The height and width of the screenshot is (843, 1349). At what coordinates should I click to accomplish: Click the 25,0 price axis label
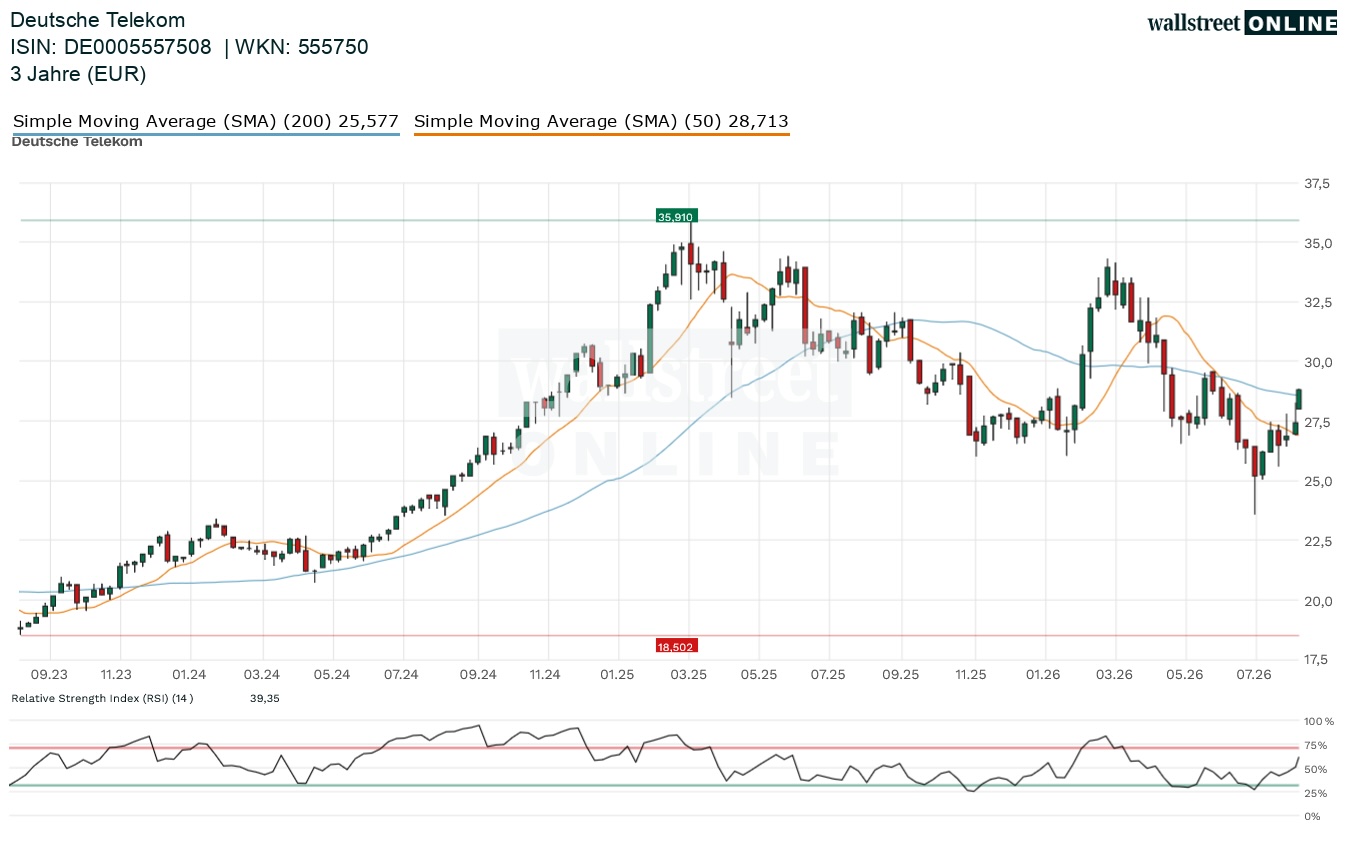pos(1317,481)
